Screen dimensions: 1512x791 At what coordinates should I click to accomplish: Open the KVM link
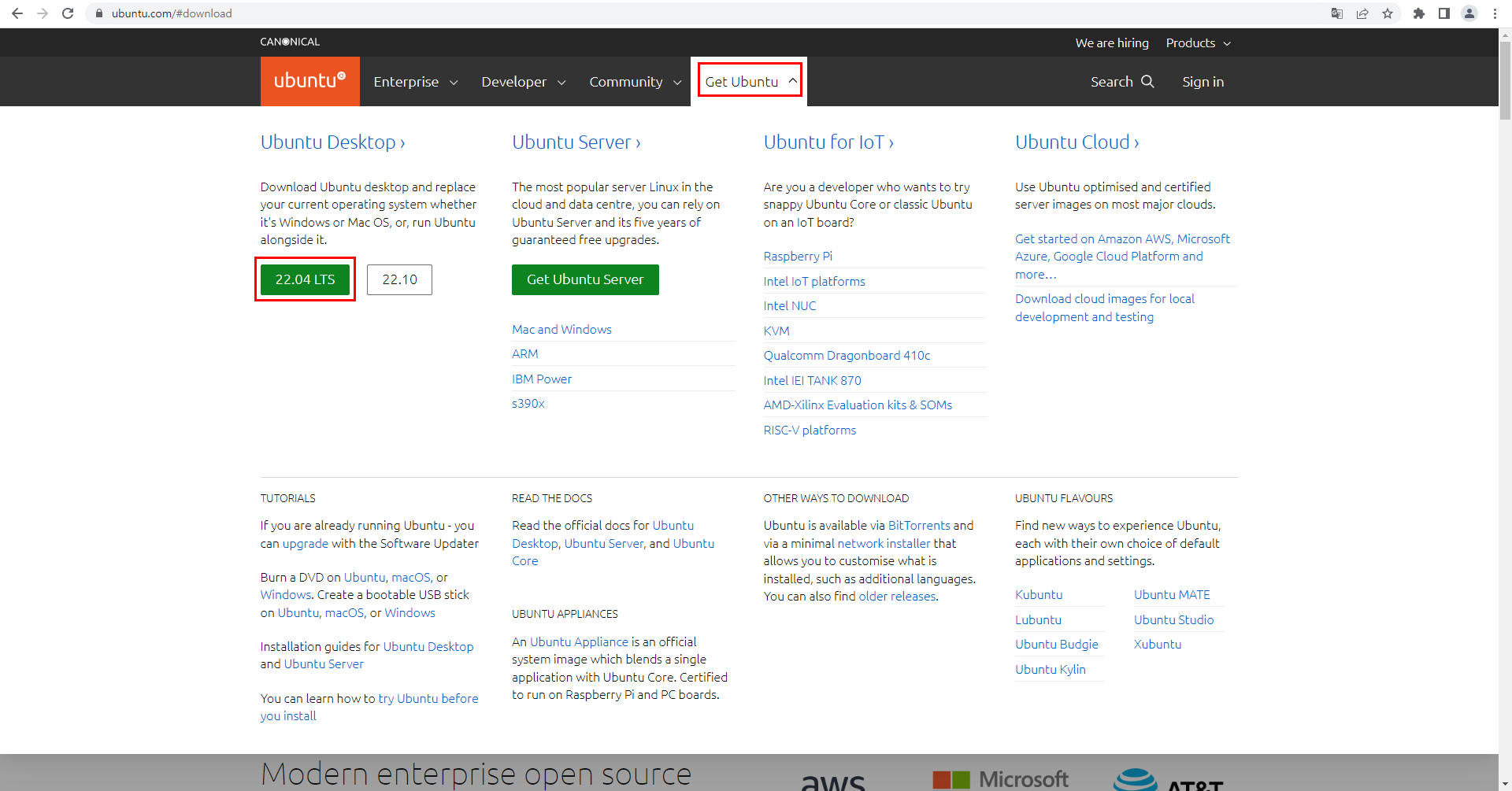[776, 331]
